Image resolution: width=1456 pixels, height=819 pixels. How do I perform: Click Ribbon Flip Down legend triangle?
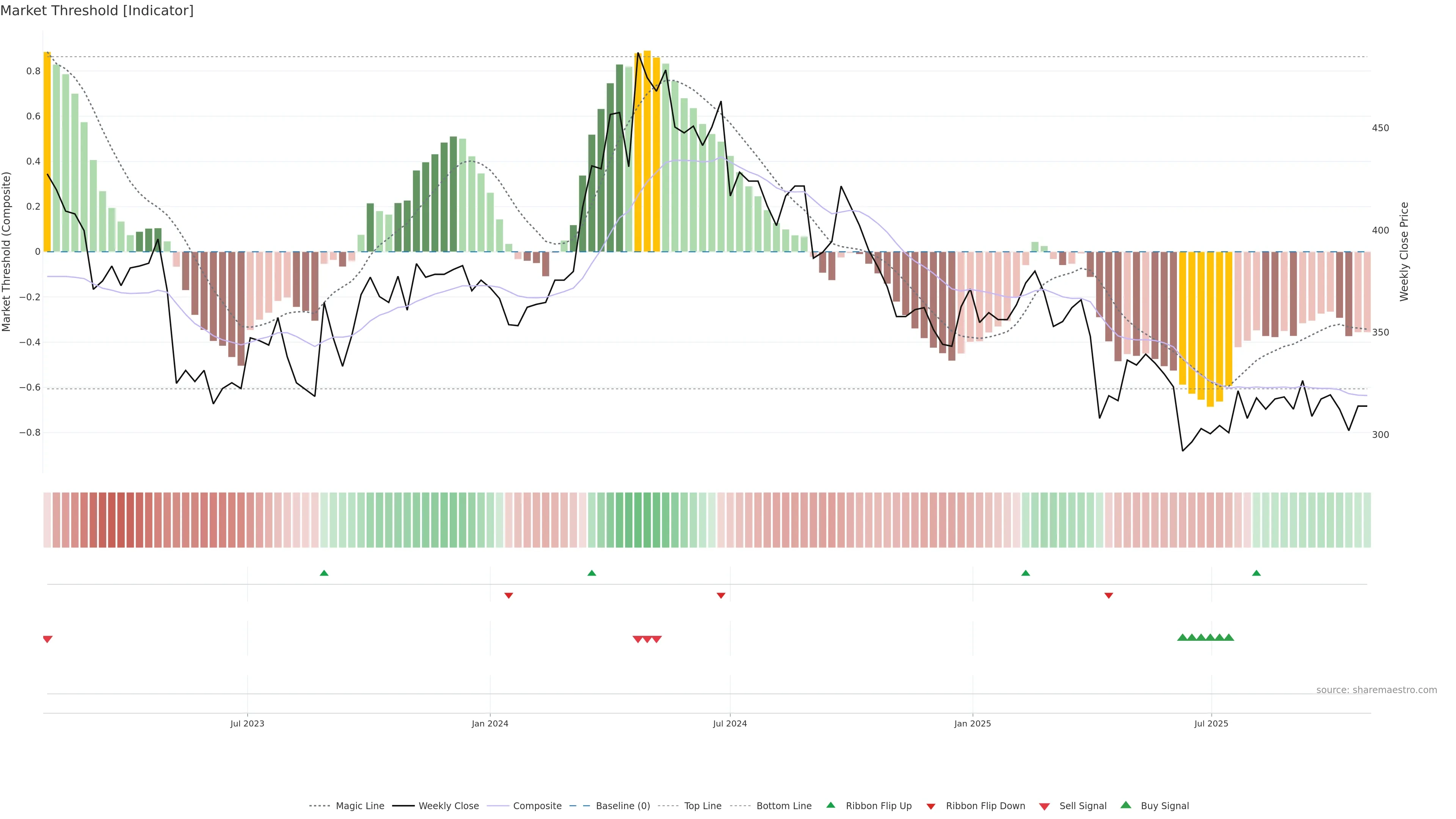point(930,806)
